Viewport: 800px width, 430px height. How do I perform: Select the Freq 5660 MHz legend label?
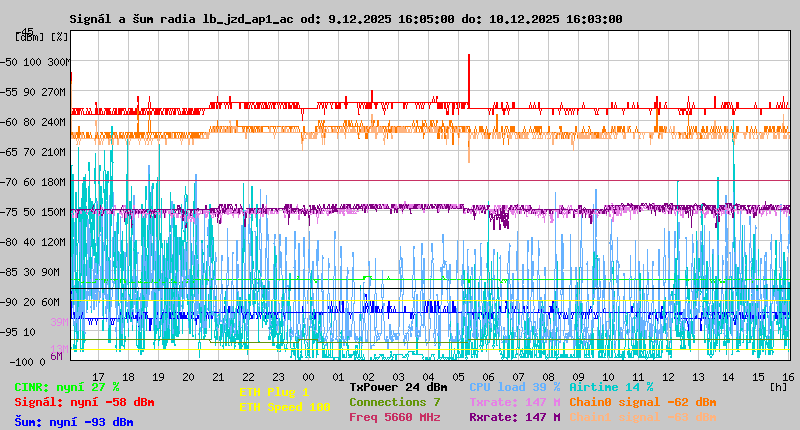pyautogui.click(x=394, y=417)
